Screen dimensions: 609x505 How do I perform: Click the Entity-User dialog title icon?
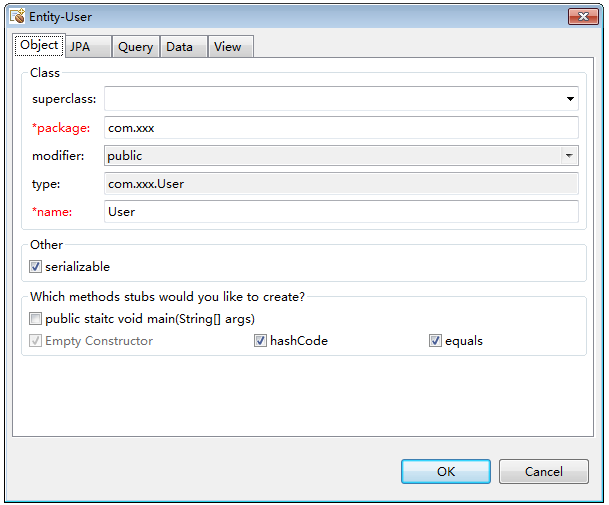[x=17, y=16]
